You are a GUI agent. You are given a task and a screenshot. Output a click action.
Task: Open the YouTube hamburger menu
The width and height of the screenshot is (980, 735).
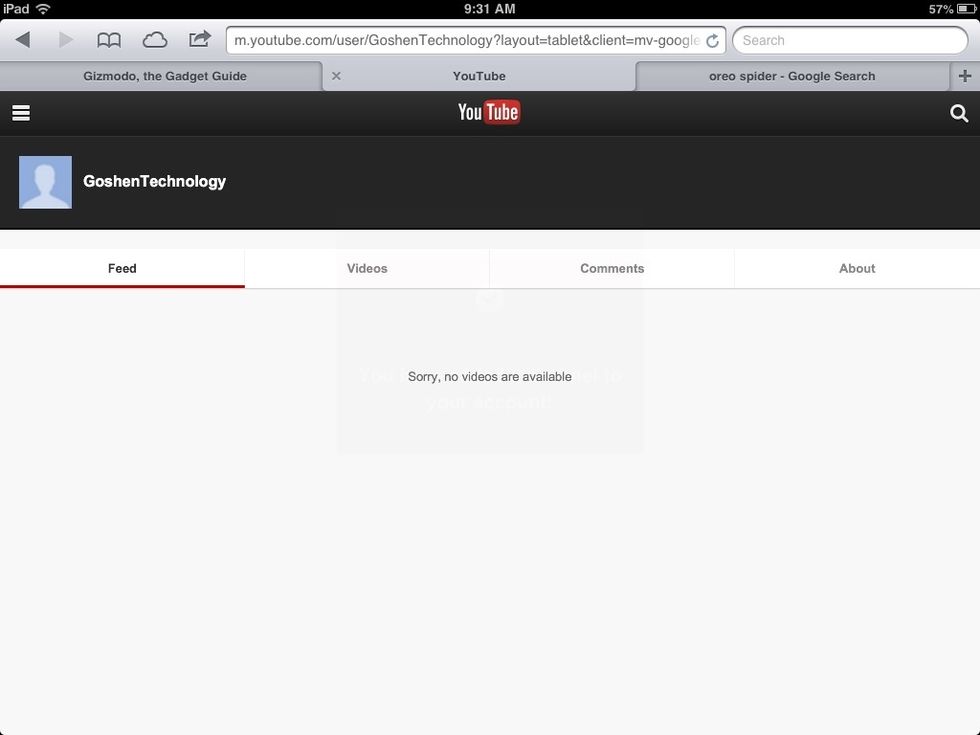coord(21,113)
